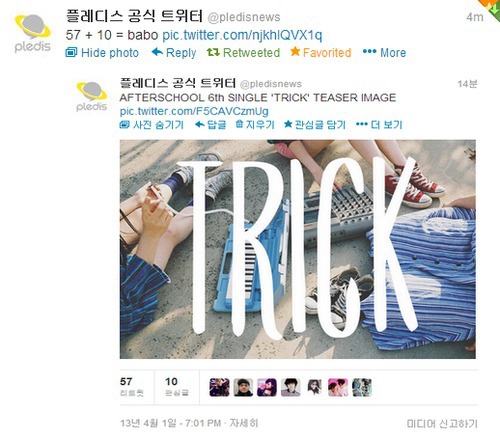Open the 57 retweets count

[131, 387]
